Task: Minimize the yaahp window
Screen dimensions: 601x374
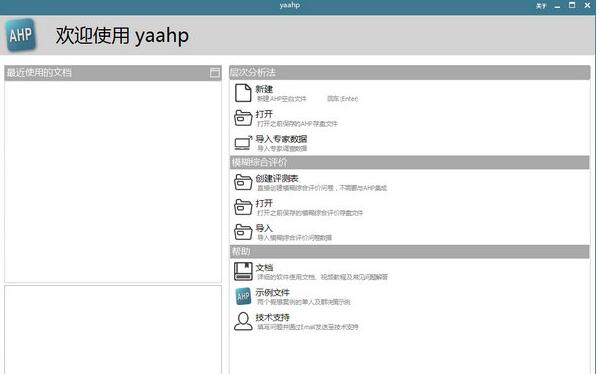Action: pos(557,6)
